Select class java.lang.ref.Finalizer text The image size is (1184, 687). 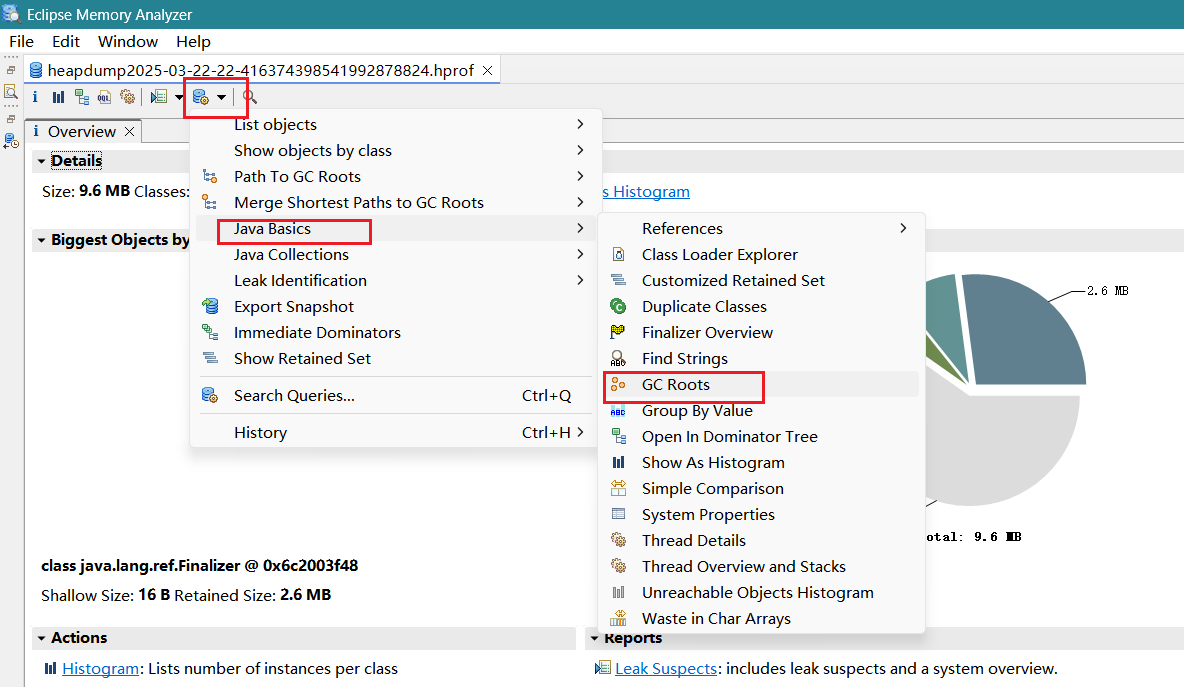point(199,565)
